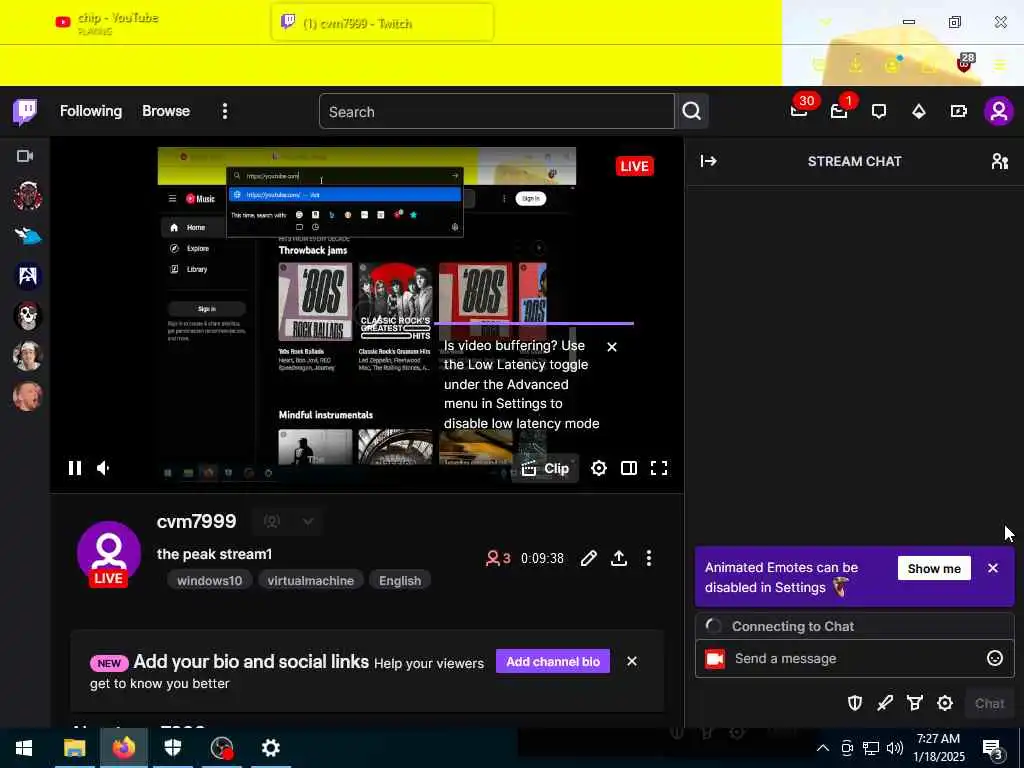
Task: Click the cvm7999 channel name
Action: (x=197, y=521)
